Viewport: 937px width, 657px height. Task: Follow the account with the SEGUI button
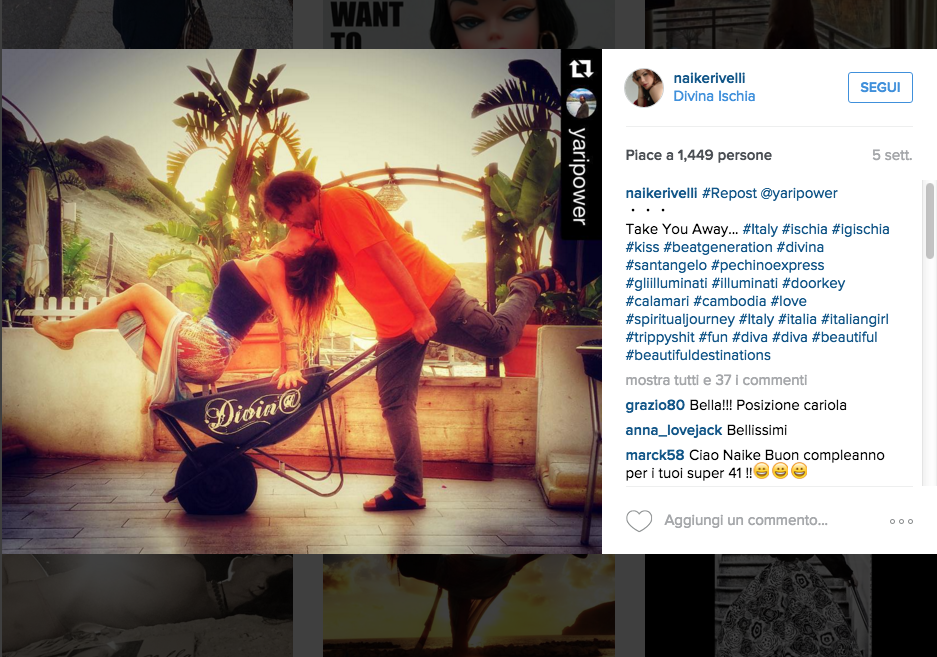click(x=880, y=87)
